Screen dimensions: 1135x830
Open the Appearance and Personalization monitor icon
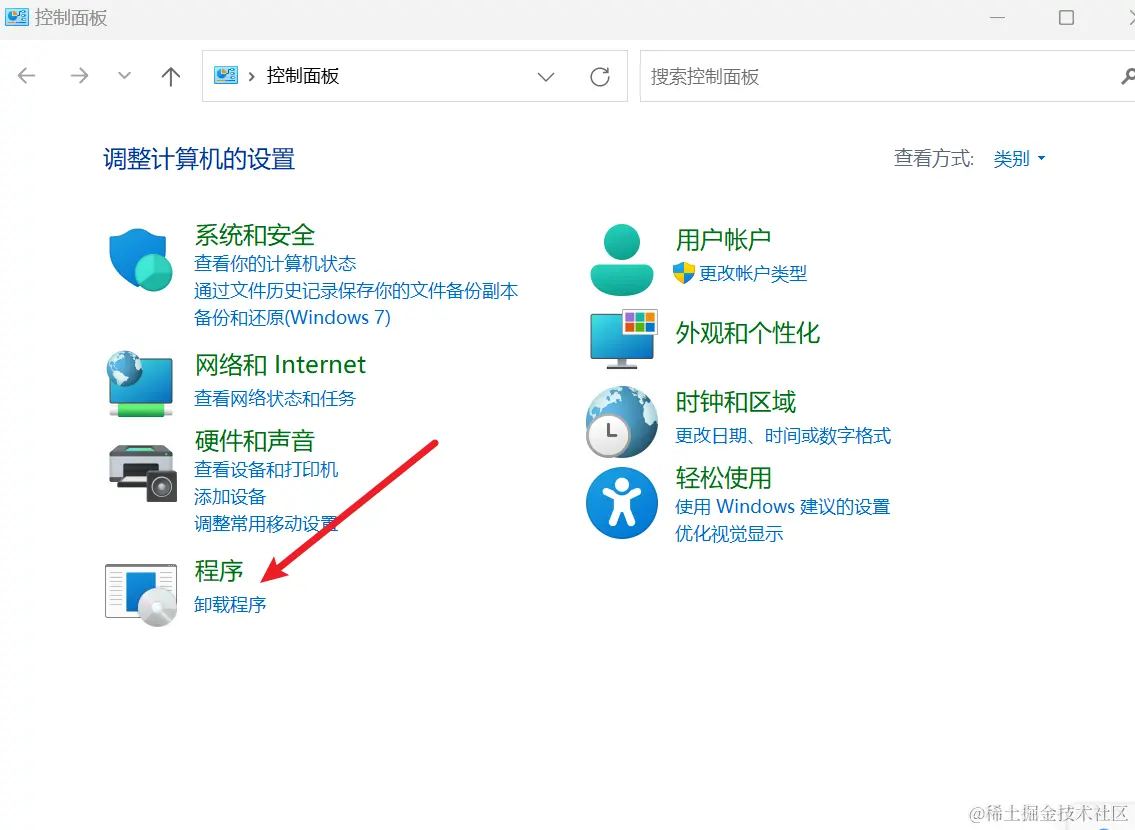(623, 339)
